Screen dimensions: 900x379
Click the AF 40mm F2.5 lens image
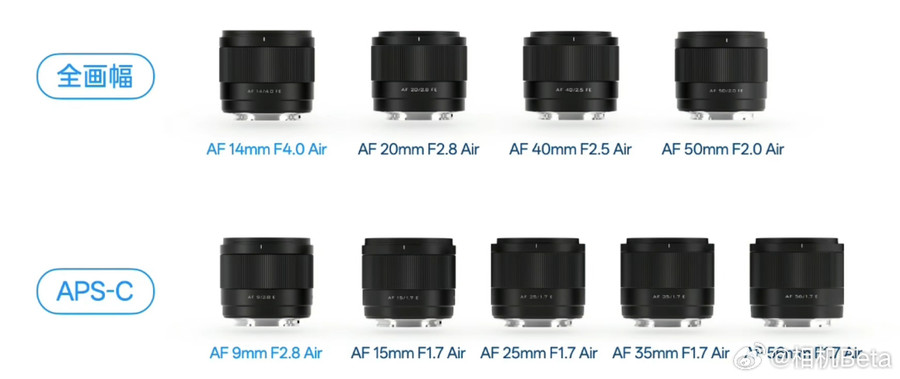click(571, 76)
